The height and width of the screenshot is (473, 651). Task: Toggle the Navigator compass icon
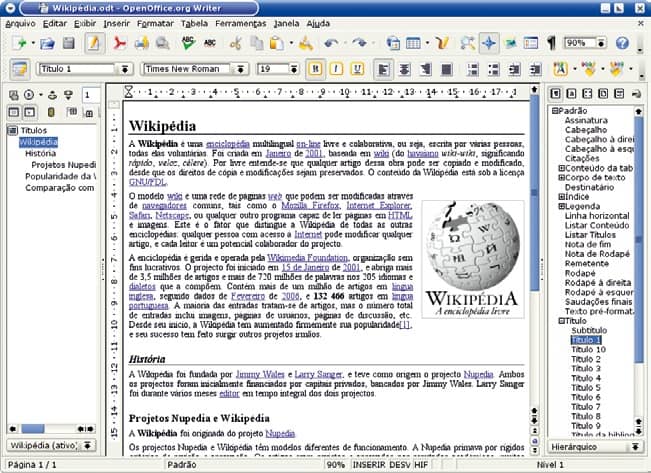pos(489,43)
